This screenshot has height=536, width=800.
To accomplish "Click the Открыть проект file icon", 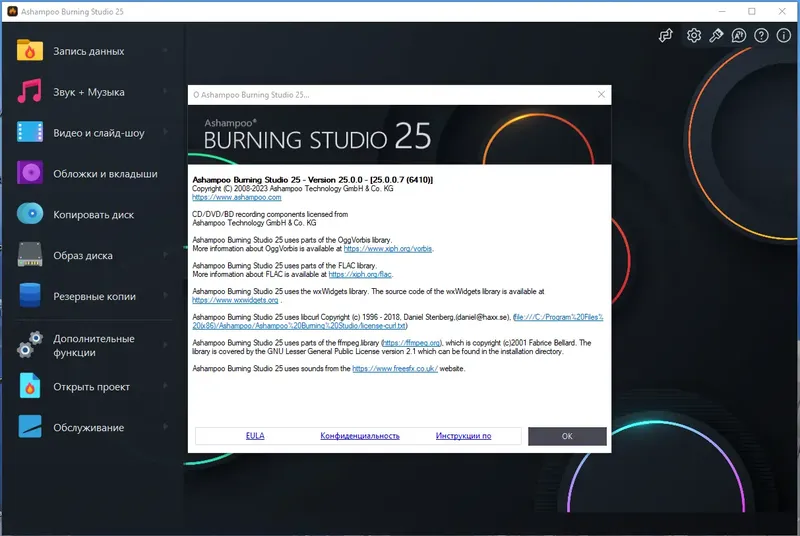I will pos(30,386).
